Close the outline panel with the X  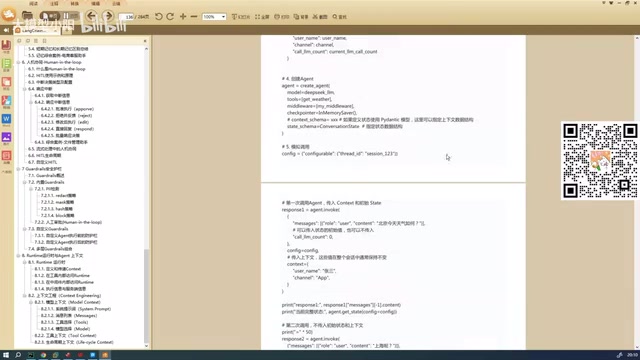pyautogui.click(x=145, y=41)
